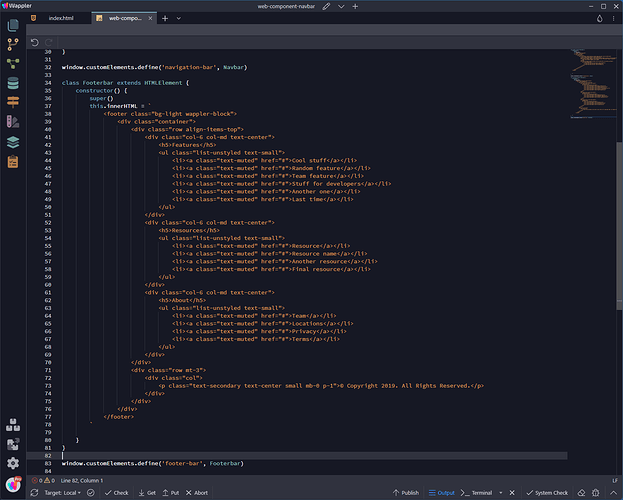Click the bug debug icon in status bar
Image resolution: width=623 pixels, height=500 pixels.
coord(596,493)
